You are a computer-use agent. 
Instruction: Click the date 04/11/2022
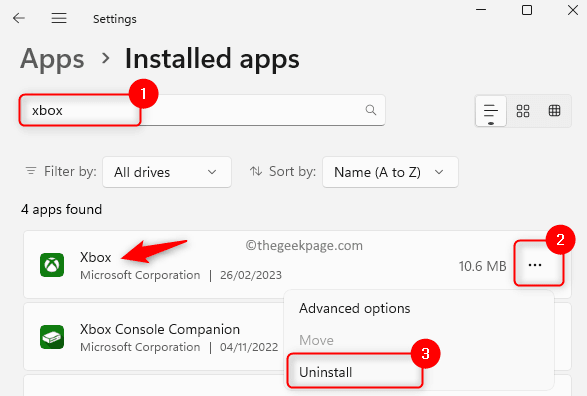coord(249,347)
